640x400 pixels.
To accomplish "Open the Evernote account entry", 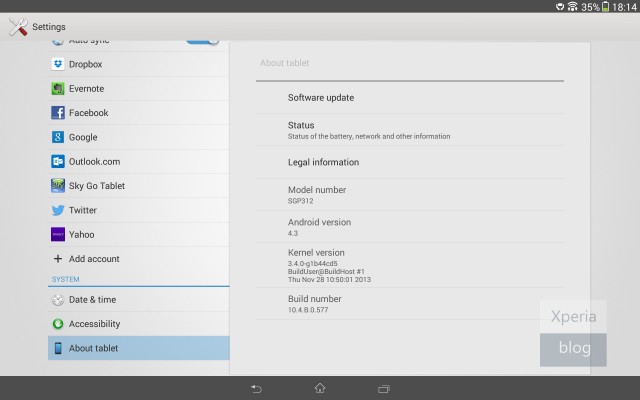I will tap(139, 89).
